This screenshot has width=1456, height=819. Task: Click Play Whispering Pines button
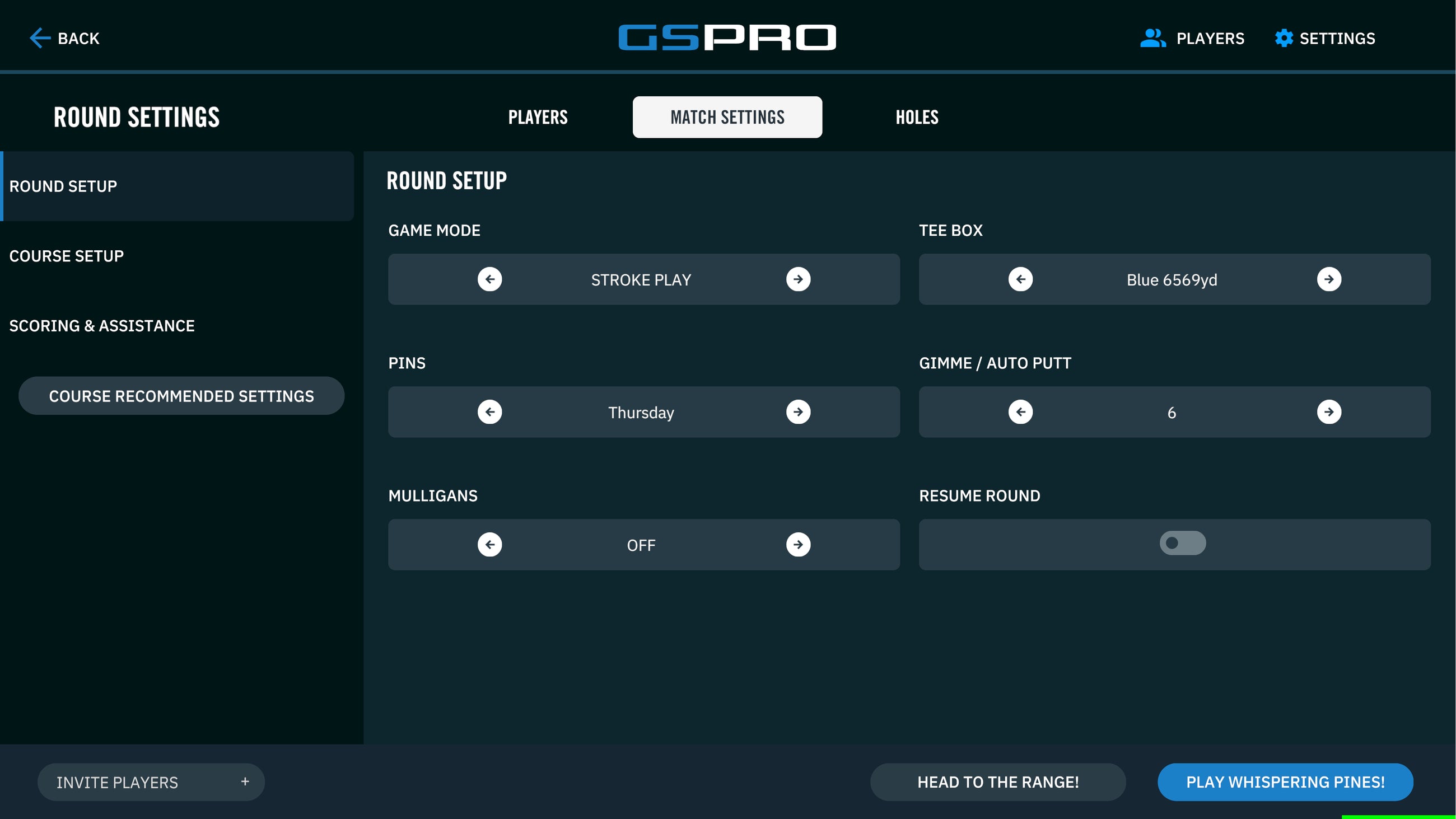tap(1285, 781)
